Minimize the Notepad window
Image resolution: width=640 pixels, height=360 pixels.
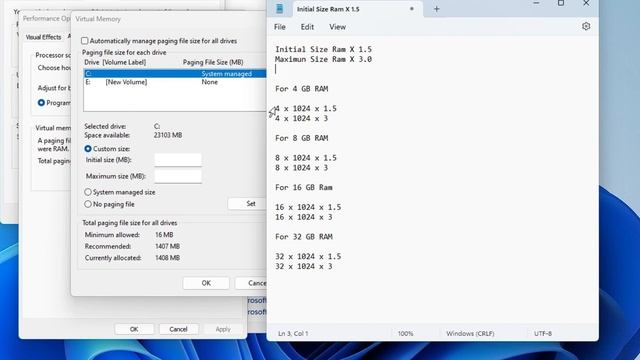(536, 3)
